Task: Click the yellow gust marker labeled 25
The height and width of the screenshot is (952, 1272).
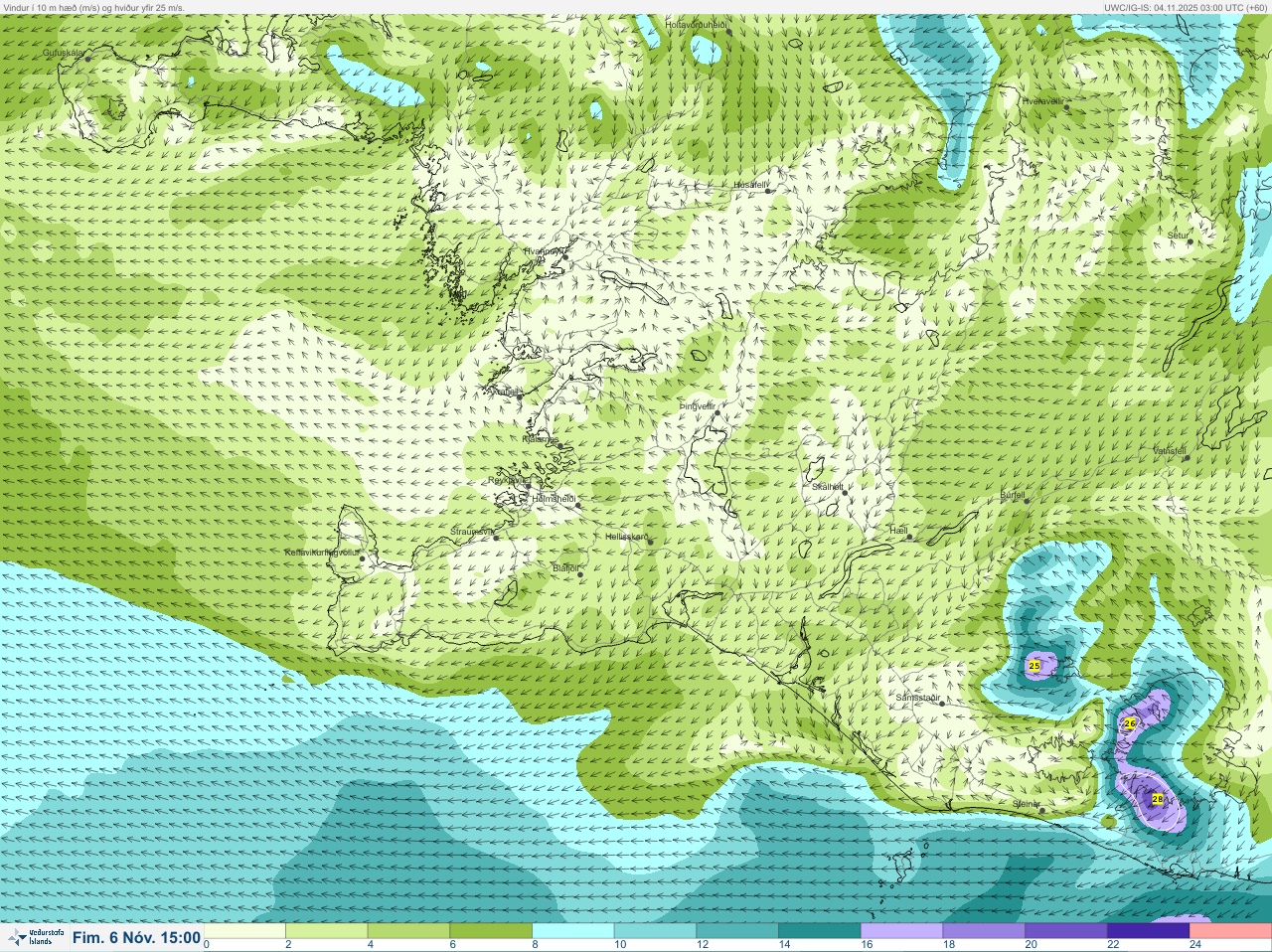Action: coord(1034,665)
